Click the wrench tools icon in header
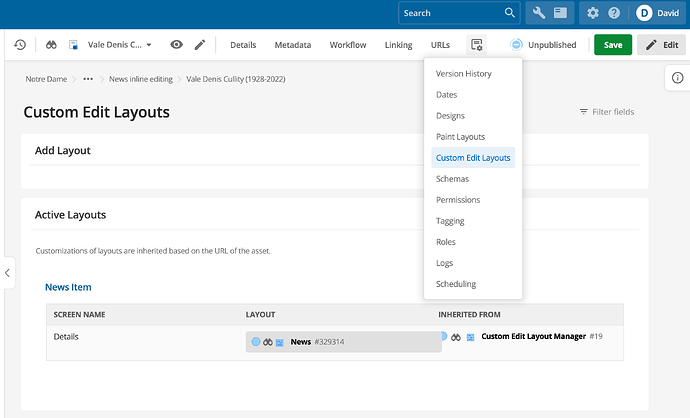This screenshot has width=690, height=418. pyautogui.click(x=539, y=13)
